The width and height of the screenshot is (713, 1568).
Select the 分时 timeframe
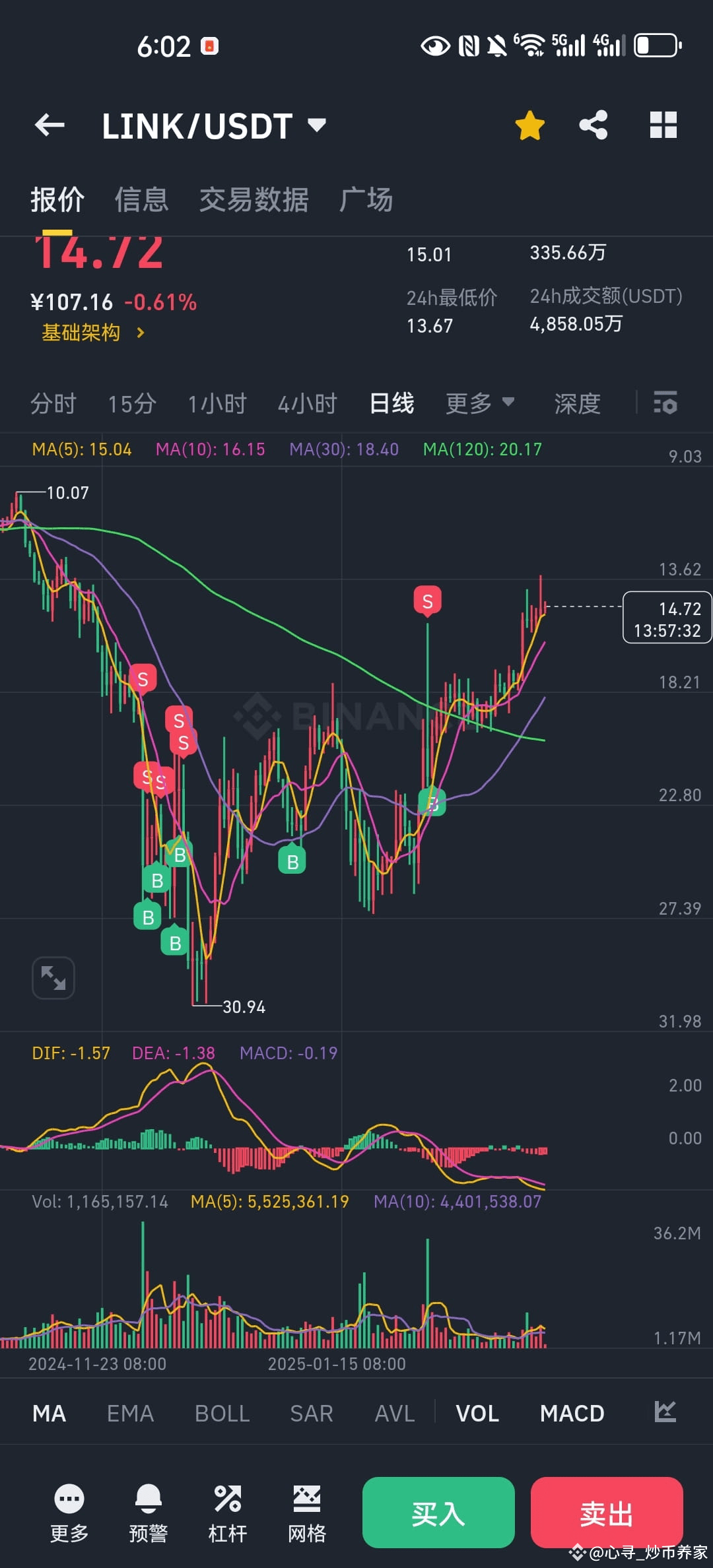point(53,403)
